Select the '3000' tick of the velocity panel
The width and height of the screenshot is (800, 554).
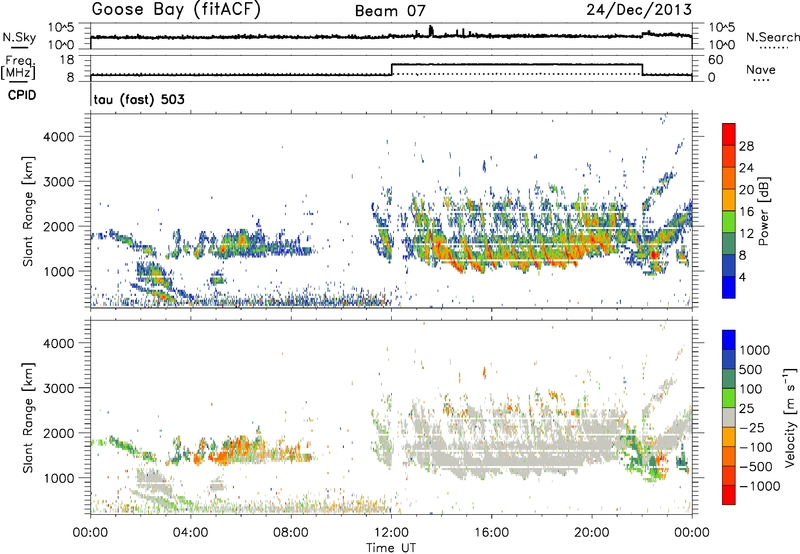pos(59,388)
